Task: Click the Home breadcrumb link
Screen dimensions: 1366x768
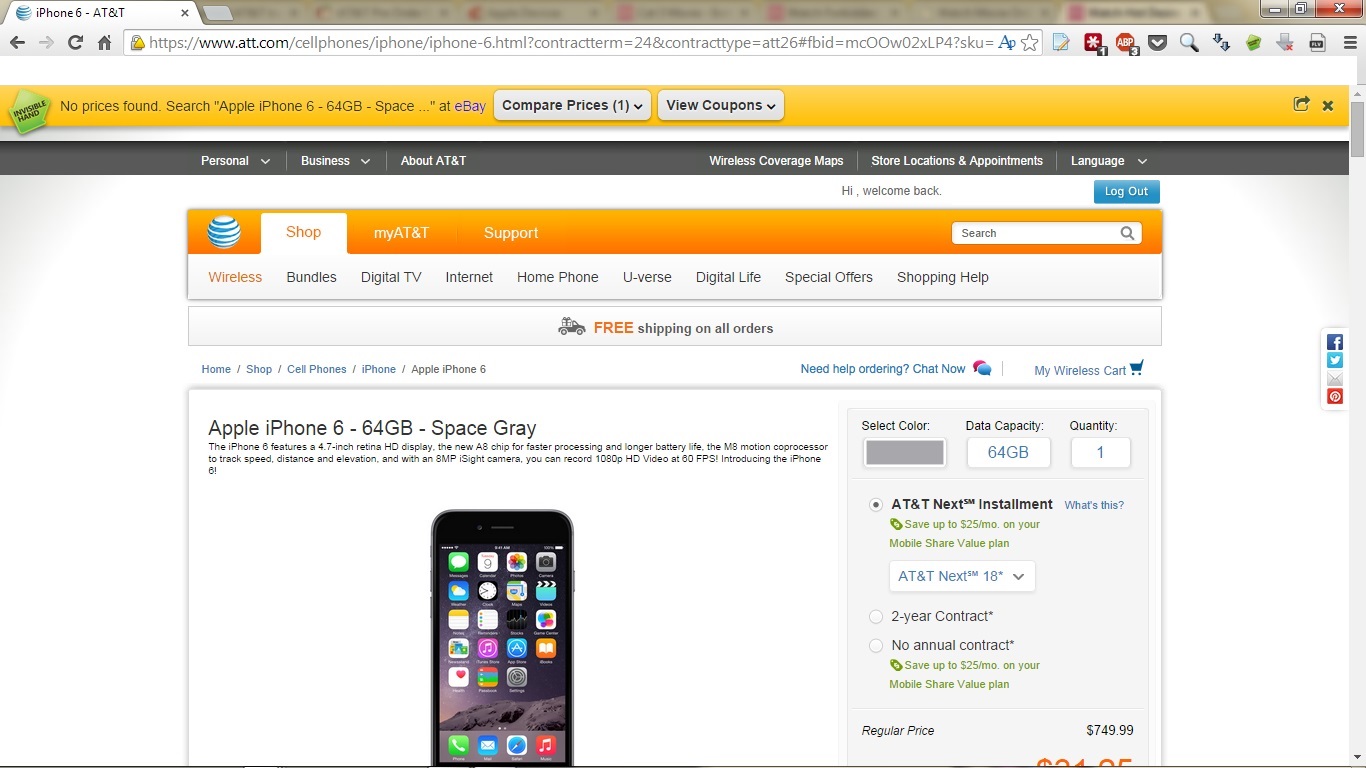Action: pos(216,369)
